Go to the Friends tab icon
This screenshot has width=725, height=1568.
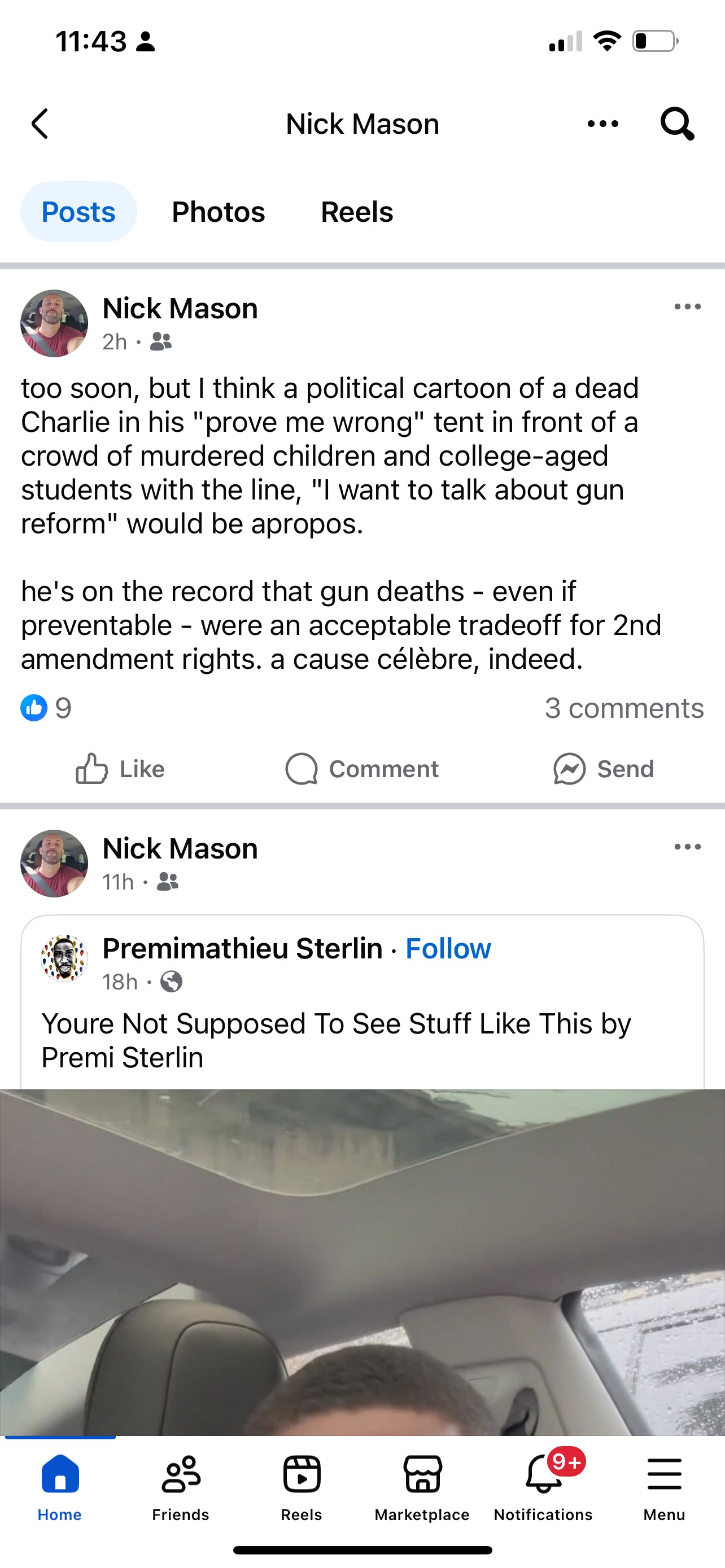181,1486
